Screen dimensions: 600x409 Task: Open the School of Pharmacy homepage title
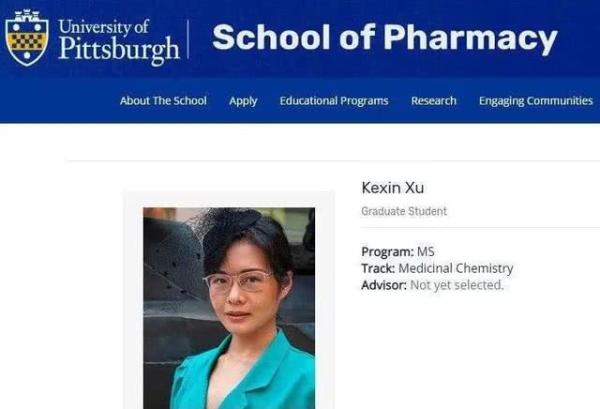tap(385, 38)
